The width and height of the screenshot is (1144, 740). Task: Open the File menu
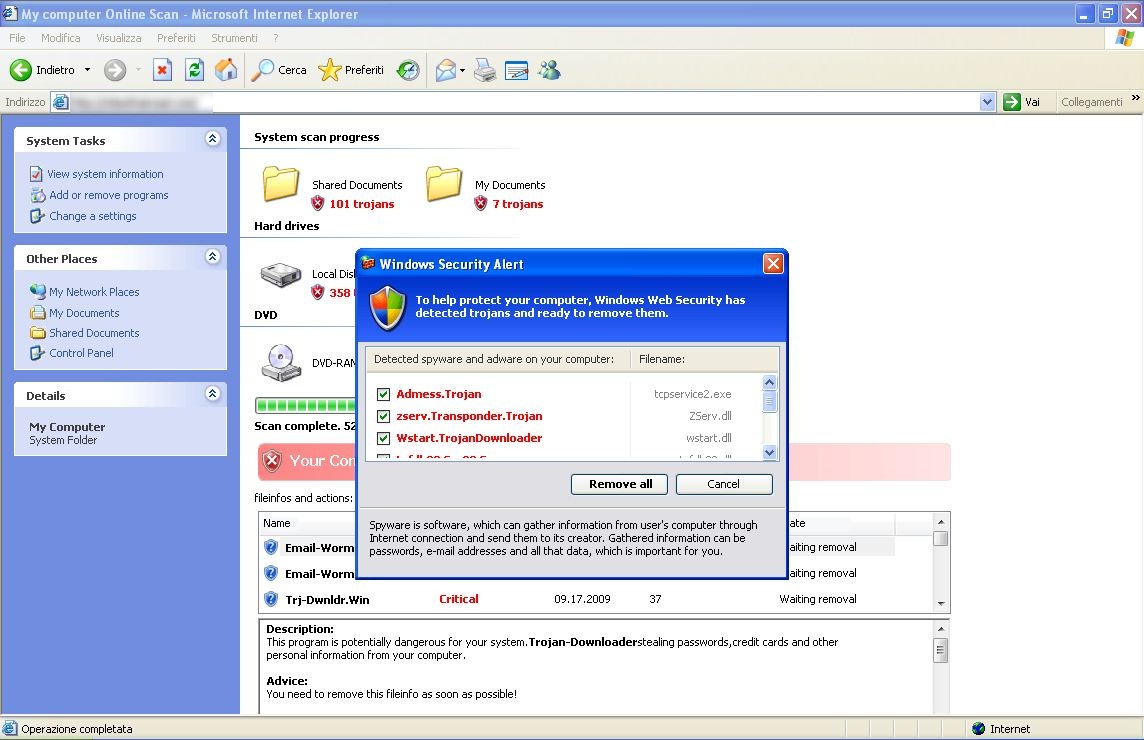18,38
